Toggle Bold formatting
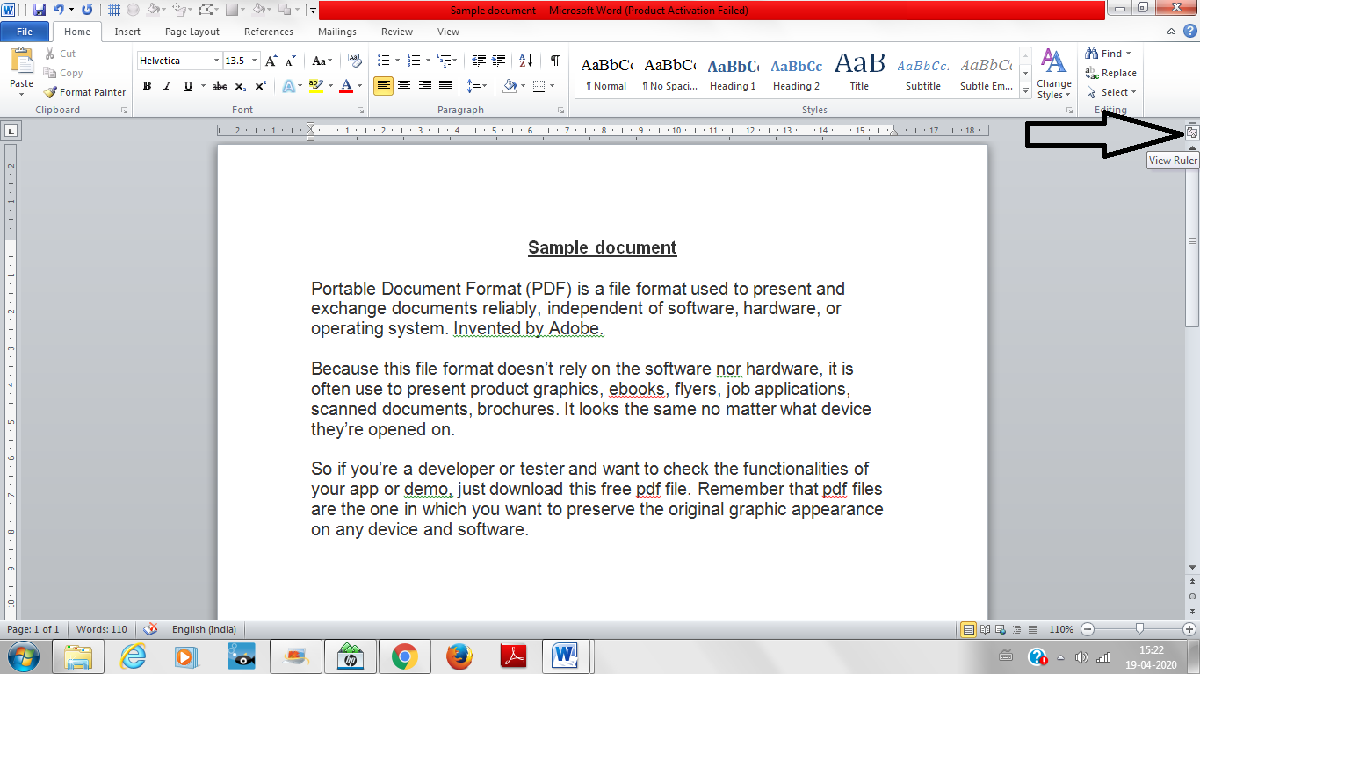 [147, 86]
